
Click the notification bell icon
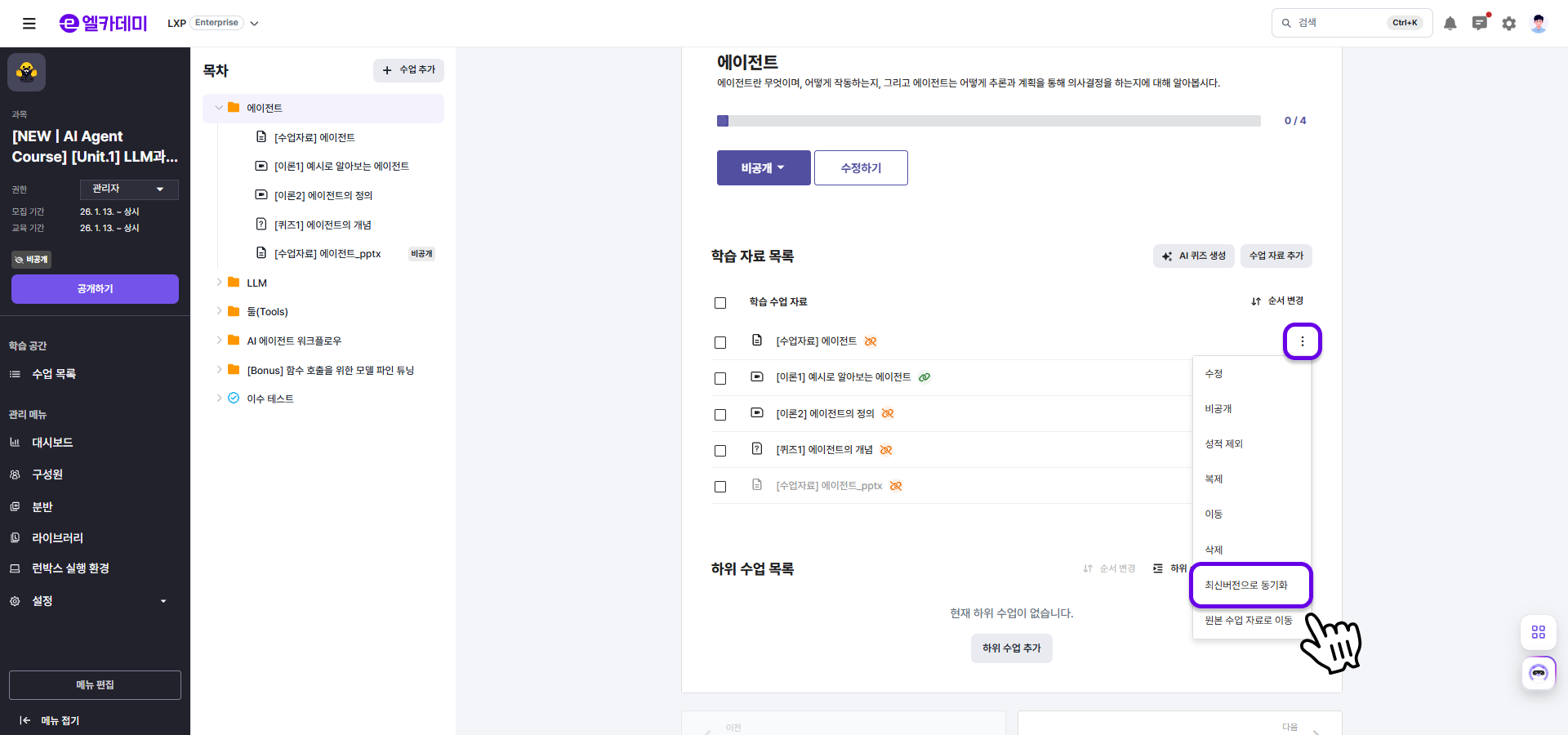click(x=1450, y=24)
